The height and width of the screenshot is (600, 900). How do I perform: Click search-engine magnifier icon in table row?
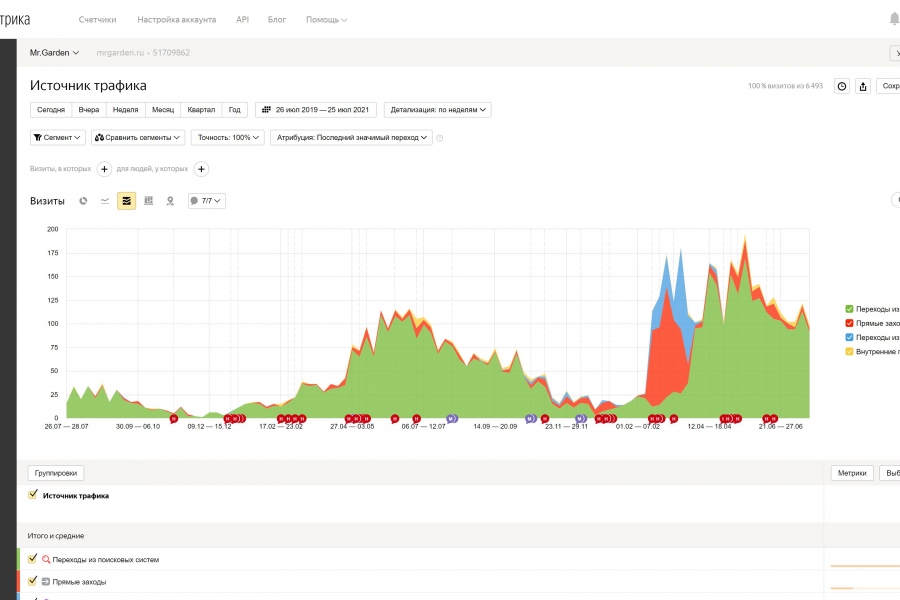(46, 559)
